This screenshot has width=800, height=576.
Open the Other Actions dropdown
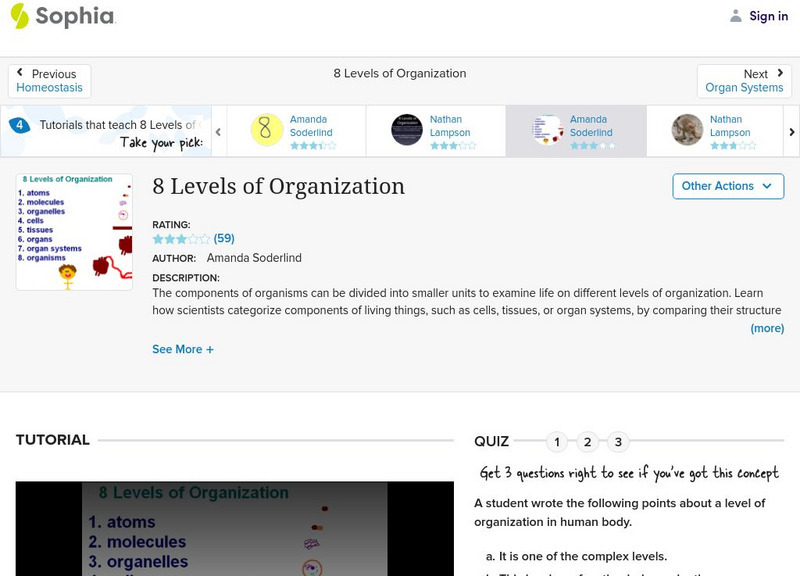tap(726, 186)
